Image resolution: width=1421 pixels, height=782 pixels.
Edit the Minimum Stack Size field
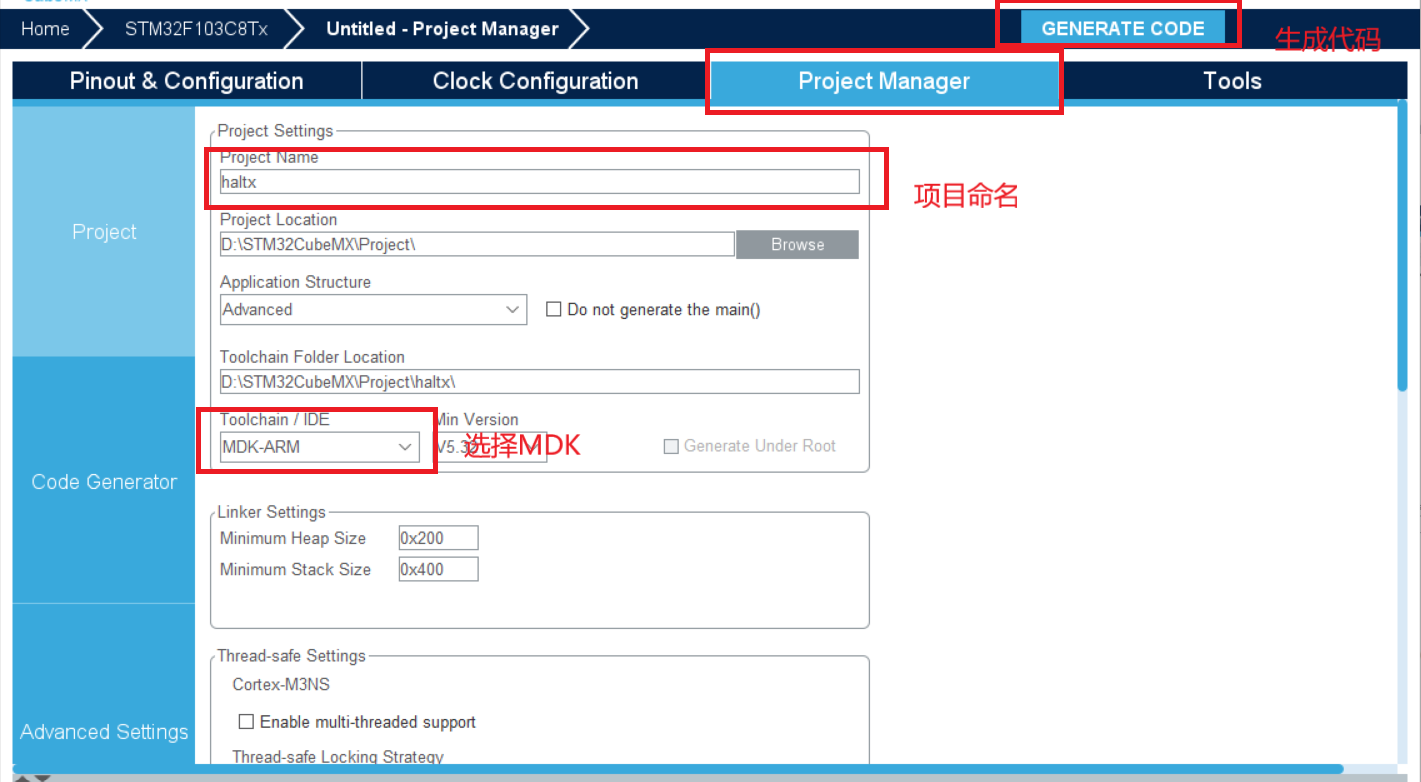[438, 569]
